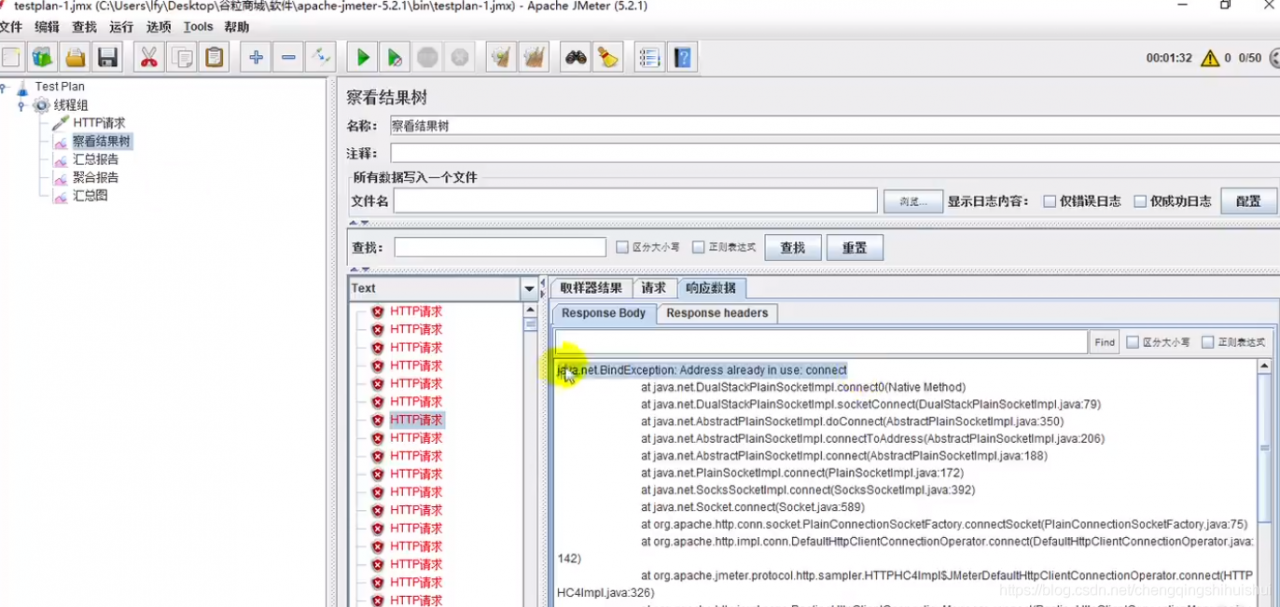This screenshot has width=1280, height=607.
Task: Open the 查找 menu in menu bar
Action: coord(84,27)
